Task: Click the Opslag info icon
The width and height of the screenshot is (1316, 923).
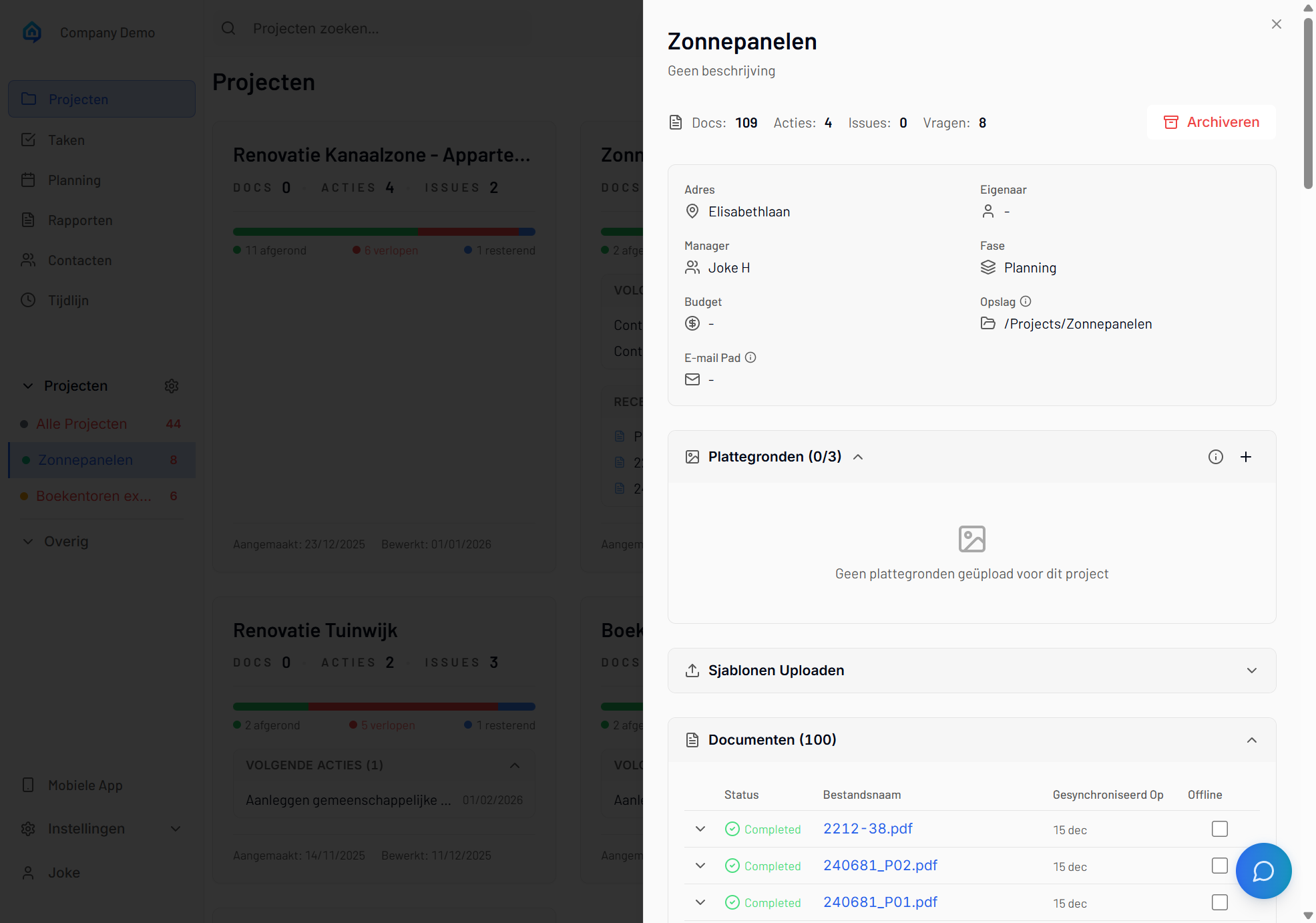Action: (1026, 301)
